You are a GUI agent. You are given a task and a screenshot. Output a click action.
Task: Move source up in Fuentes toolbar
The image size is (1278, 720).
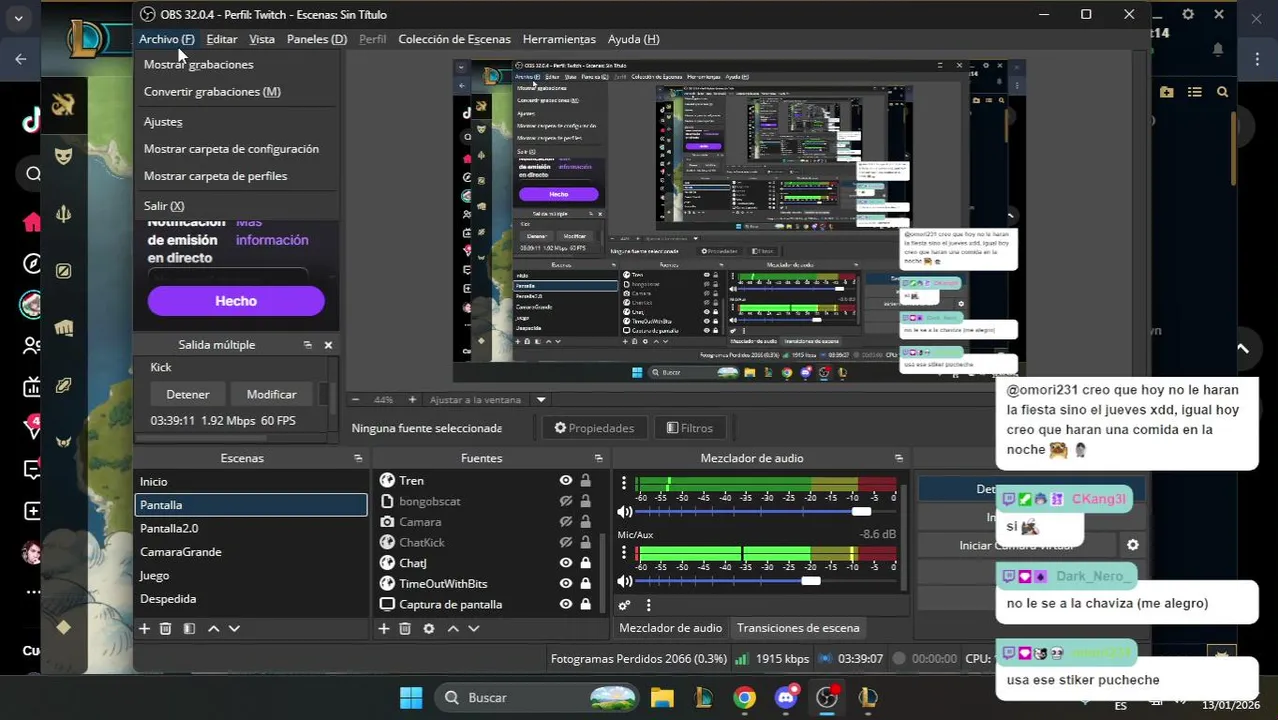pyautogui.click(x=453, y=629)
